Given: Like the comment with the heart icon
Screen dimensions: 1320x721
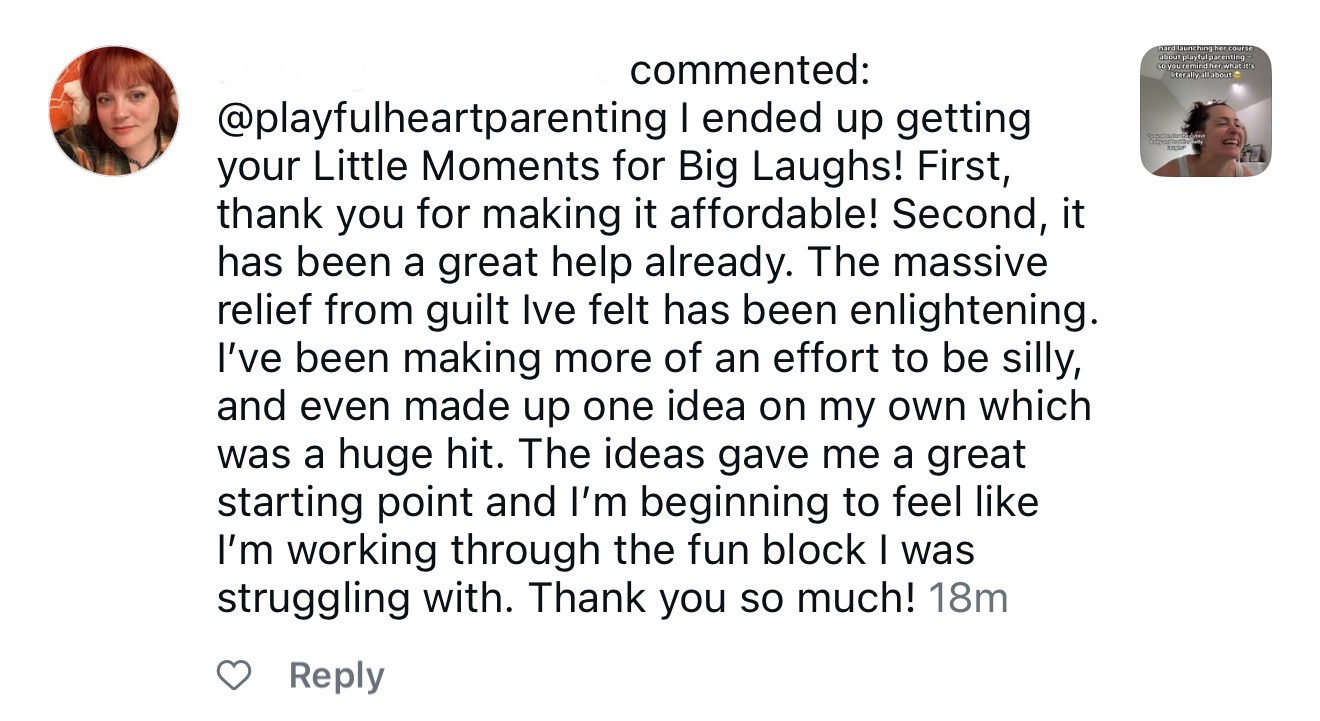Looking at the screenshot, I should coord(234,677).
